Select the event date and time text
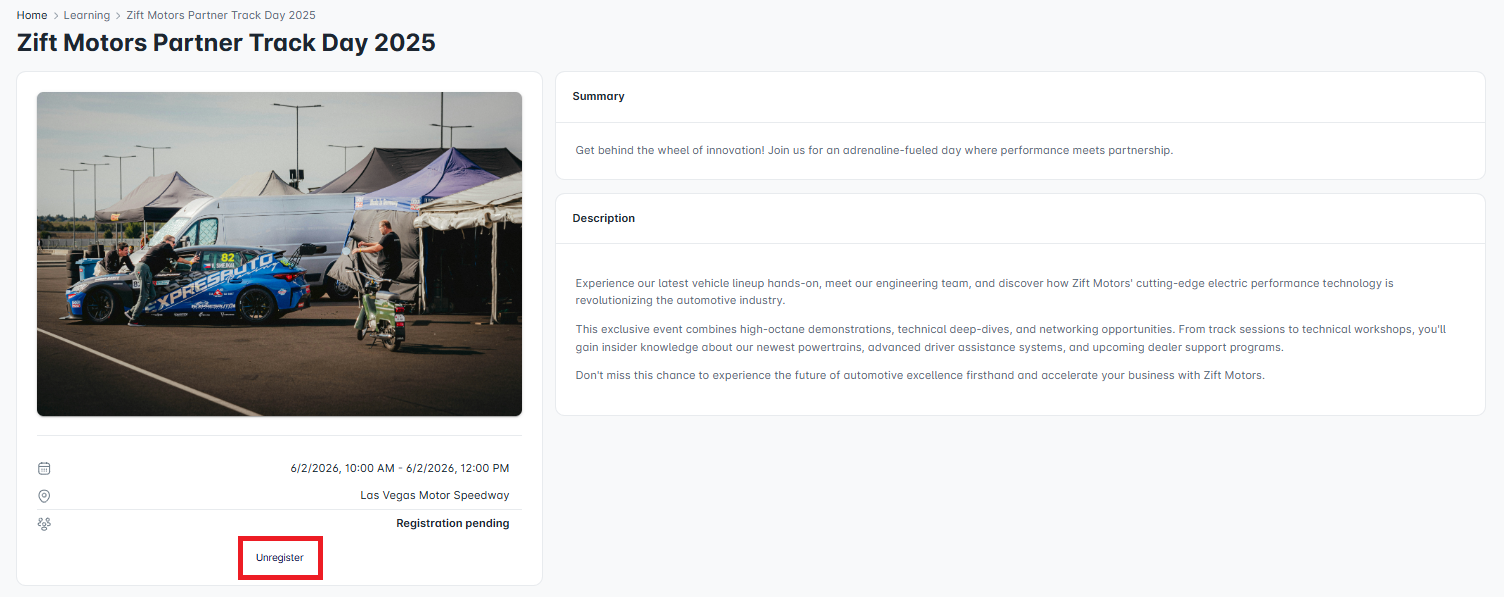The image size is (1504, 597). [x=400, y=468]
